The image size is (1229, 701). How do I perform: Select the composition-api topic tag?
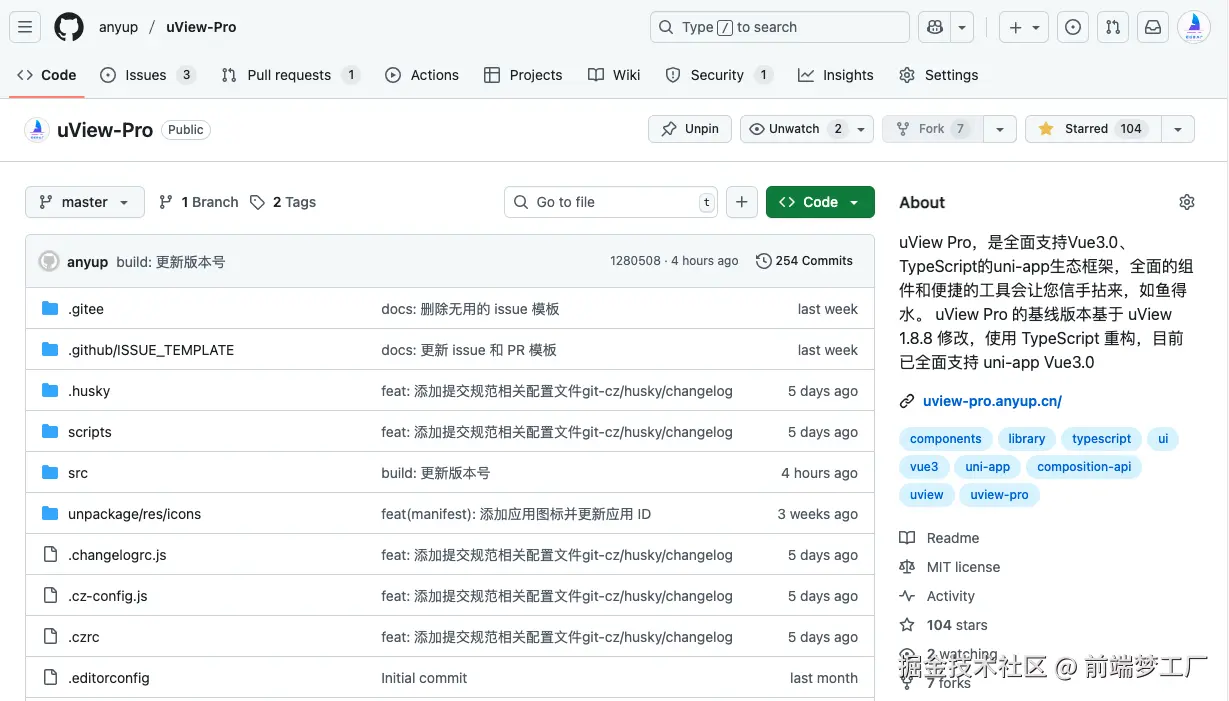pos(1084,467)
